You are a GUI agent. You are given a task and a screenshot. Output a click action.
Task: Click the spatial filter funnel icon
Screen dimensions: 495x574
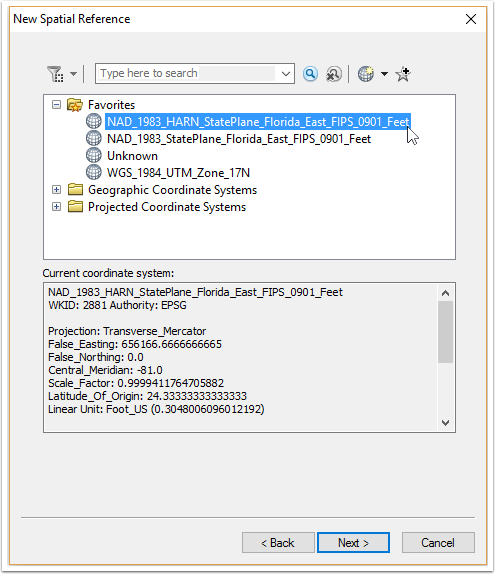click(55, 74)
